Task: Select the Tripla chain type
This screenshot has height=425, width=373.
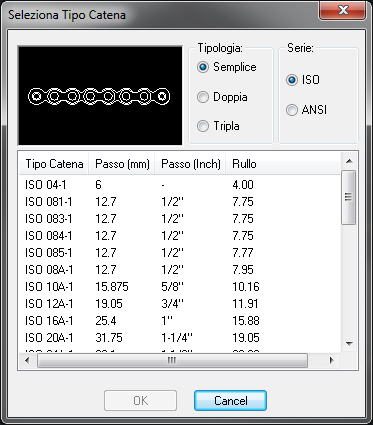Action: point(218,126)
